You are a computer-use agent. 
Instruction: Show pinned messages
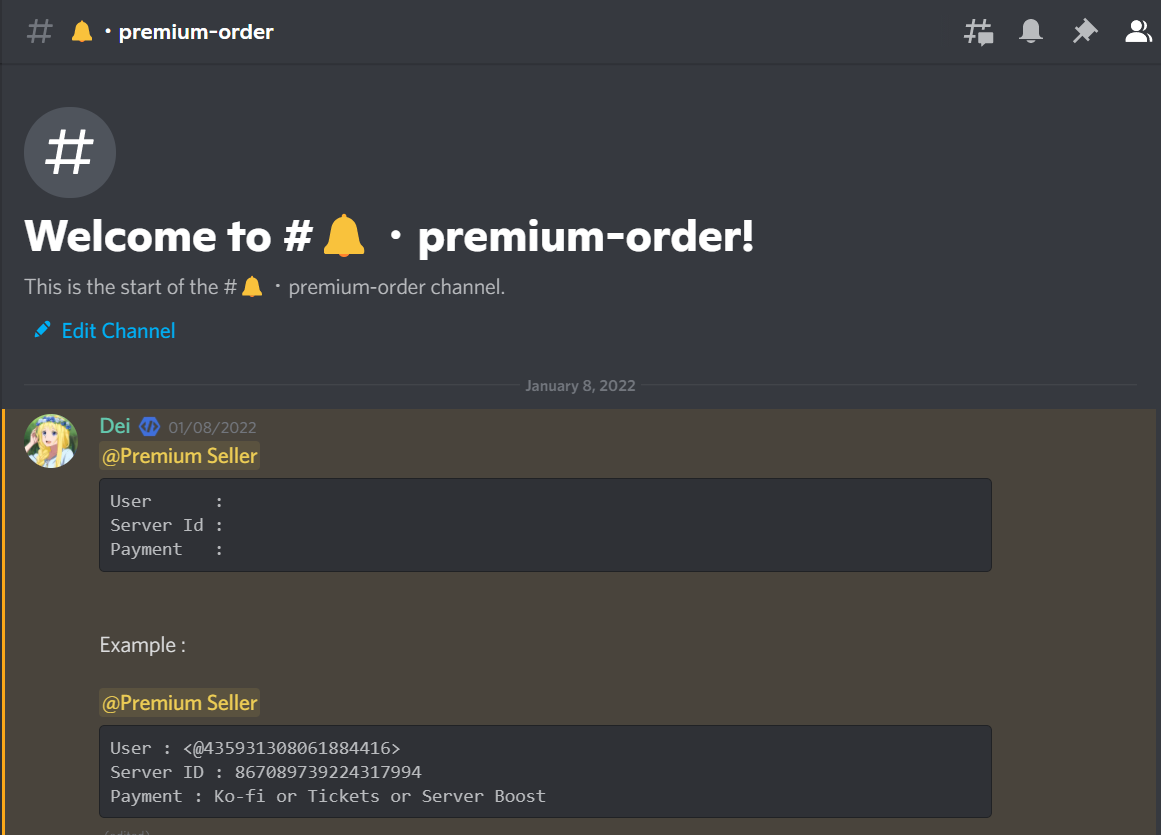1084,32
